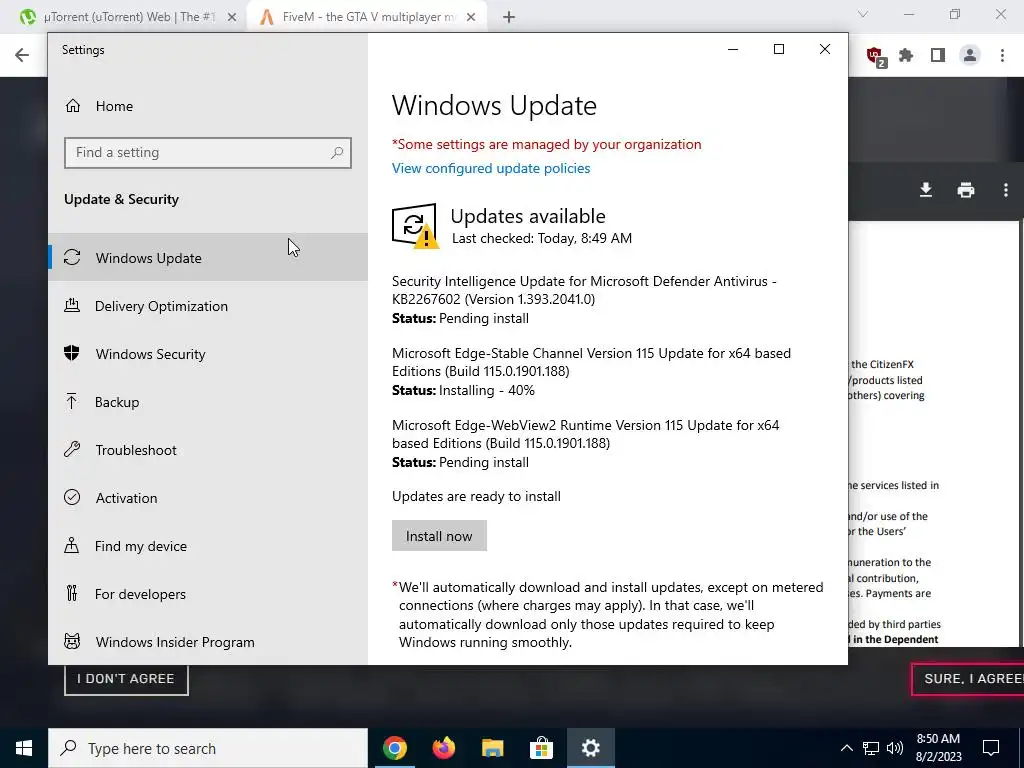Open For developers settings
The width and height of the screenshot is (1024, 768).
click(208, 594)
